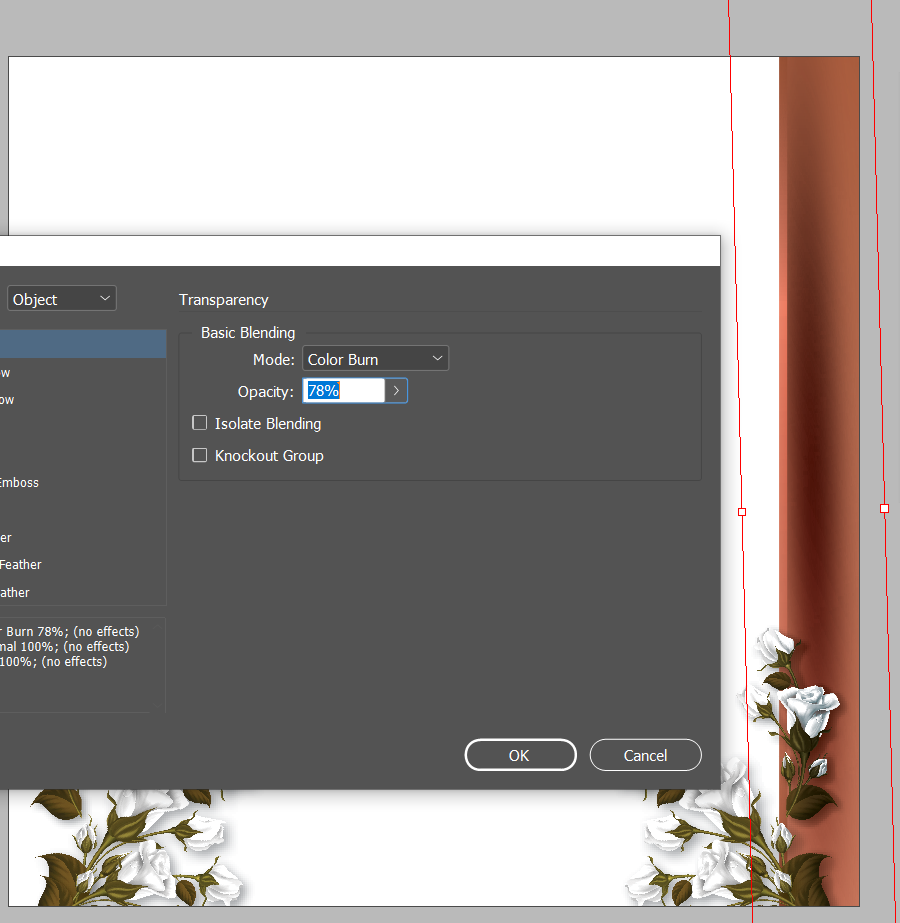Select the second effect entry ending in 'ow'
Viewport: 900px width, 923px height.
coord(7,400)
